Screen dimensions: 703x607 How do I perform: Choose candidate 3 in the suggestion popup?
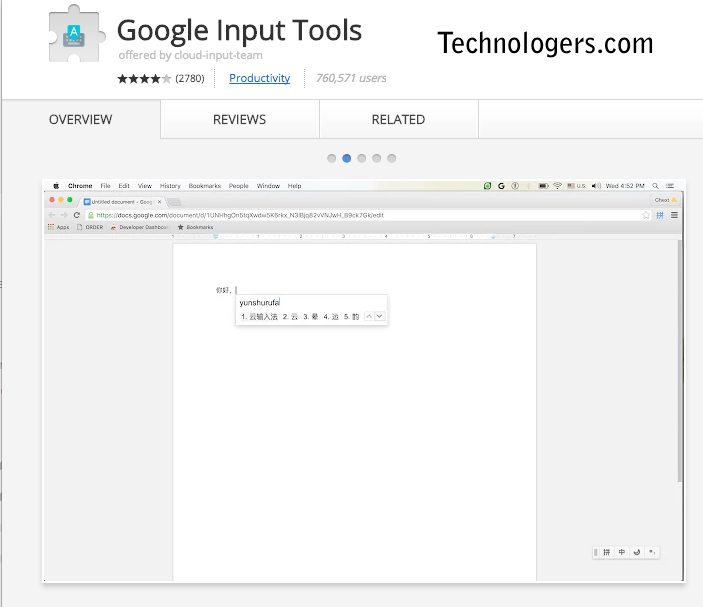(311, 317)
